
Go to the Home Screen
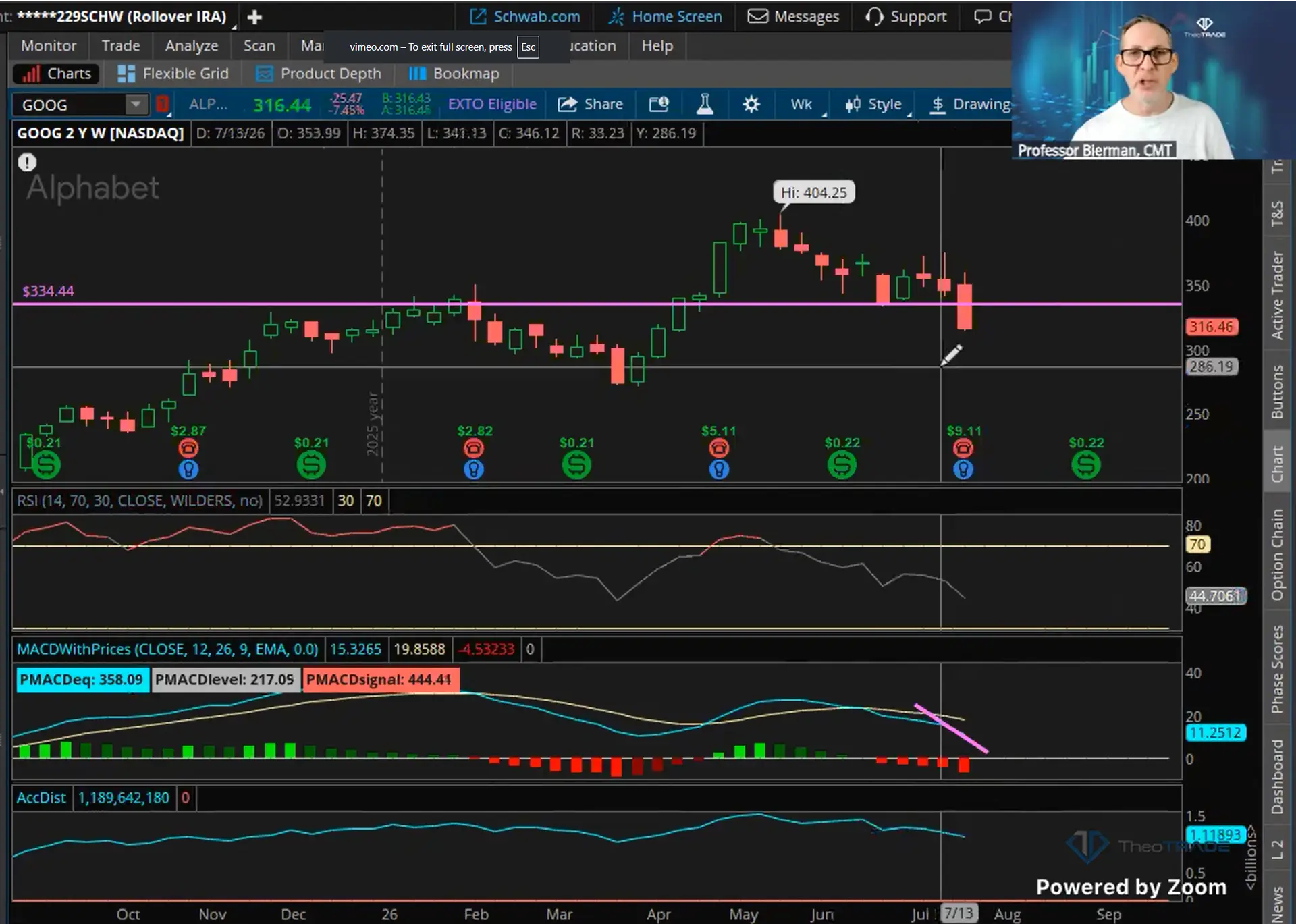pyautogui.click(x=665, y=17)
